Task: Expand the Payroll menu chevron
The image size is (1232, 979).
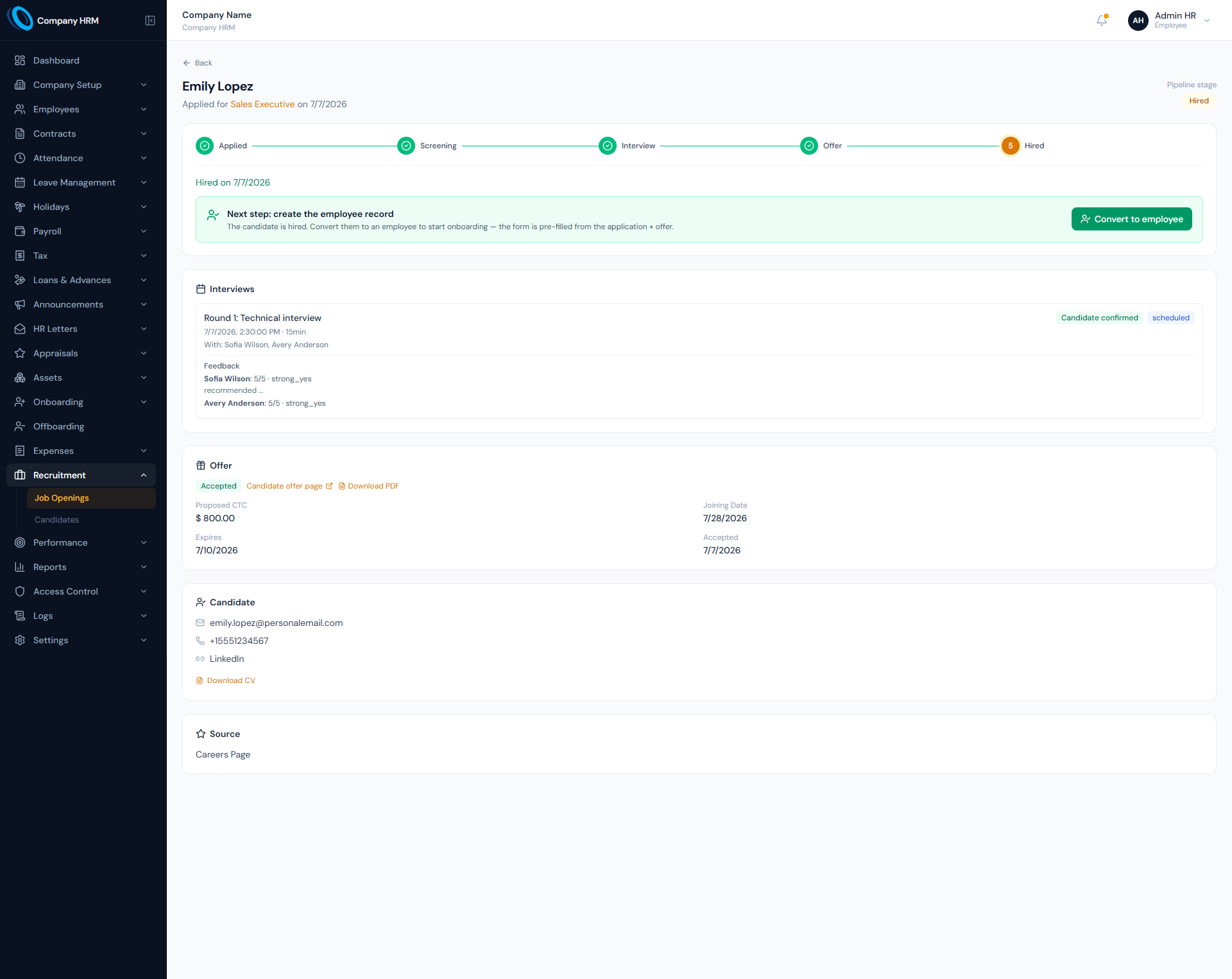Action: pyautogui.click(x=144, y=231)
